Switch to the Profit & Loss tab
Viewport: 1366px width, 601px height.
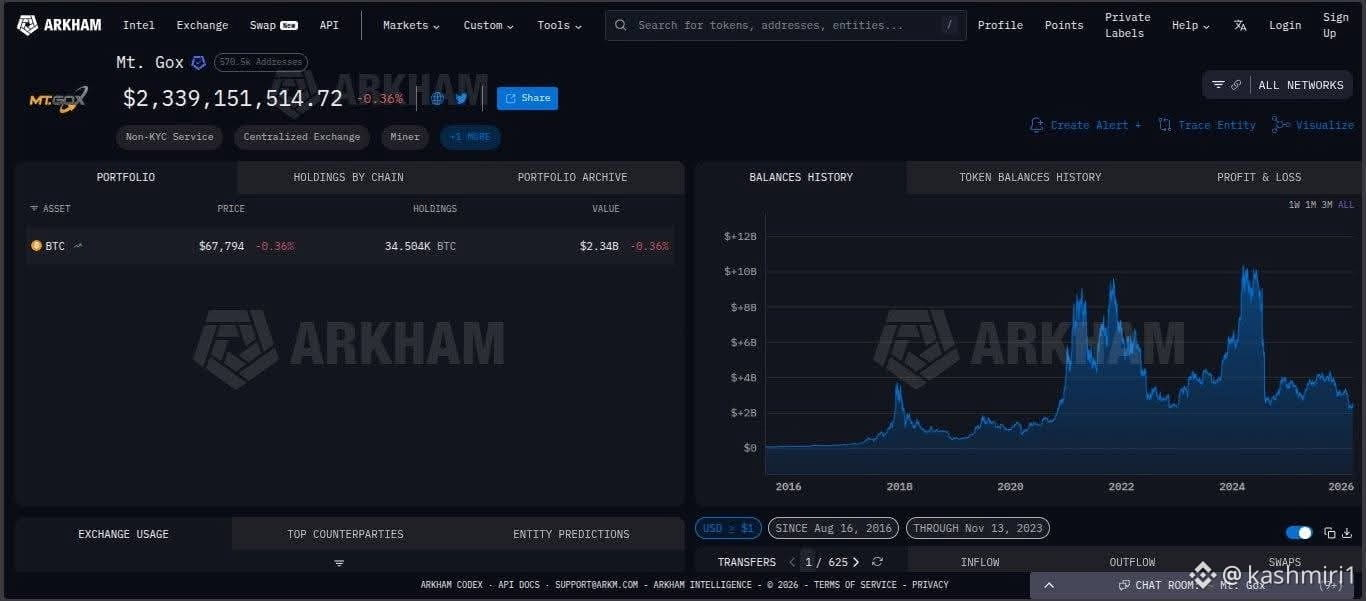[x=1259, y=177]
